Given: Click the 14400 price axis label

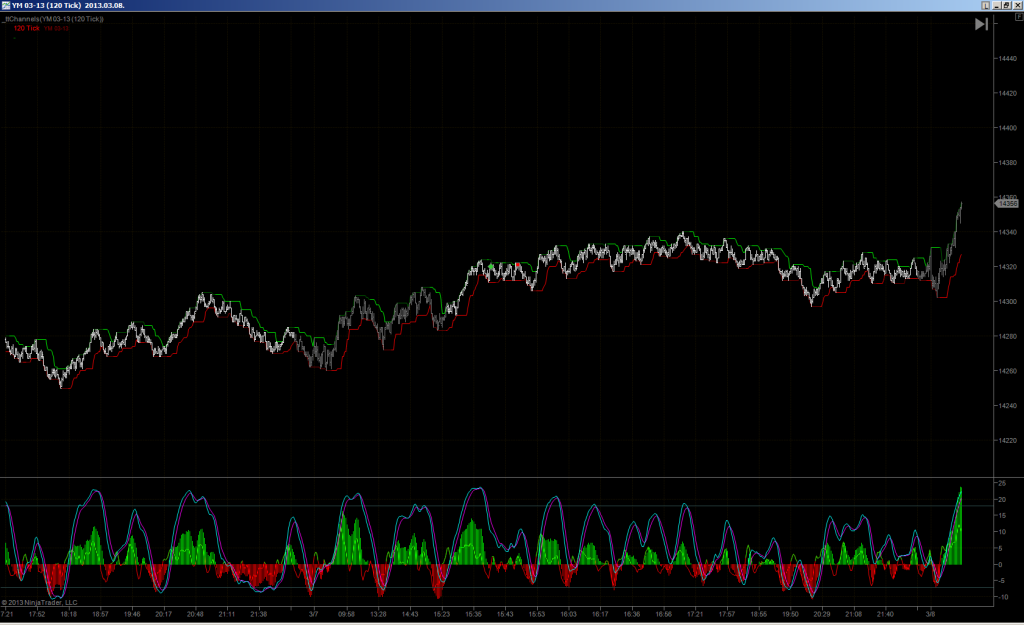Looking at the screenshot, I should 1007,128.
